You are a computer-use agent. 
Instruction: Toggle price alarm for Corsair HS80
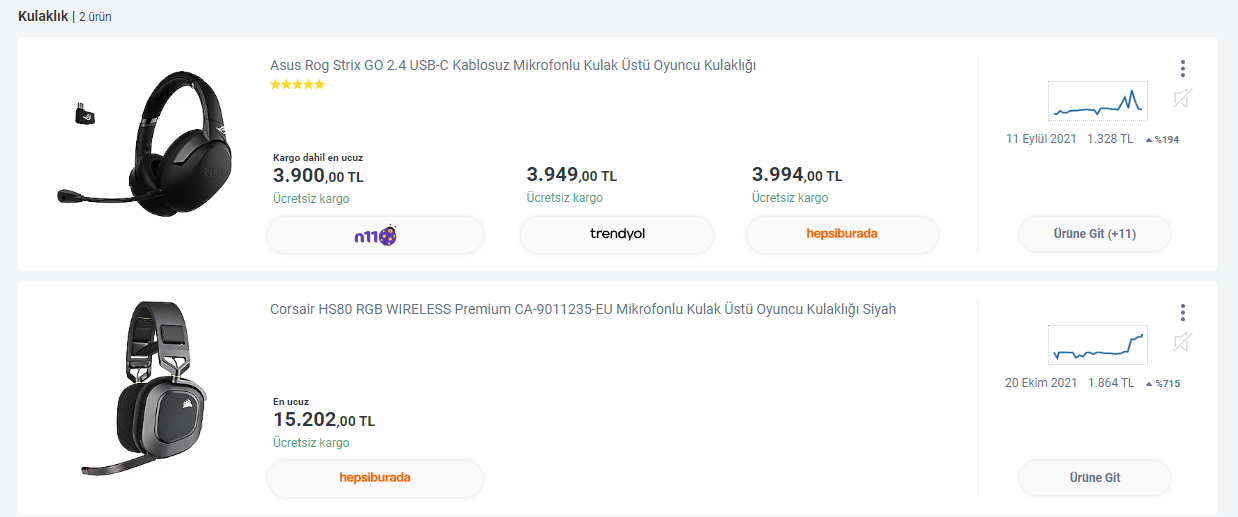[x=1182, y=343]
